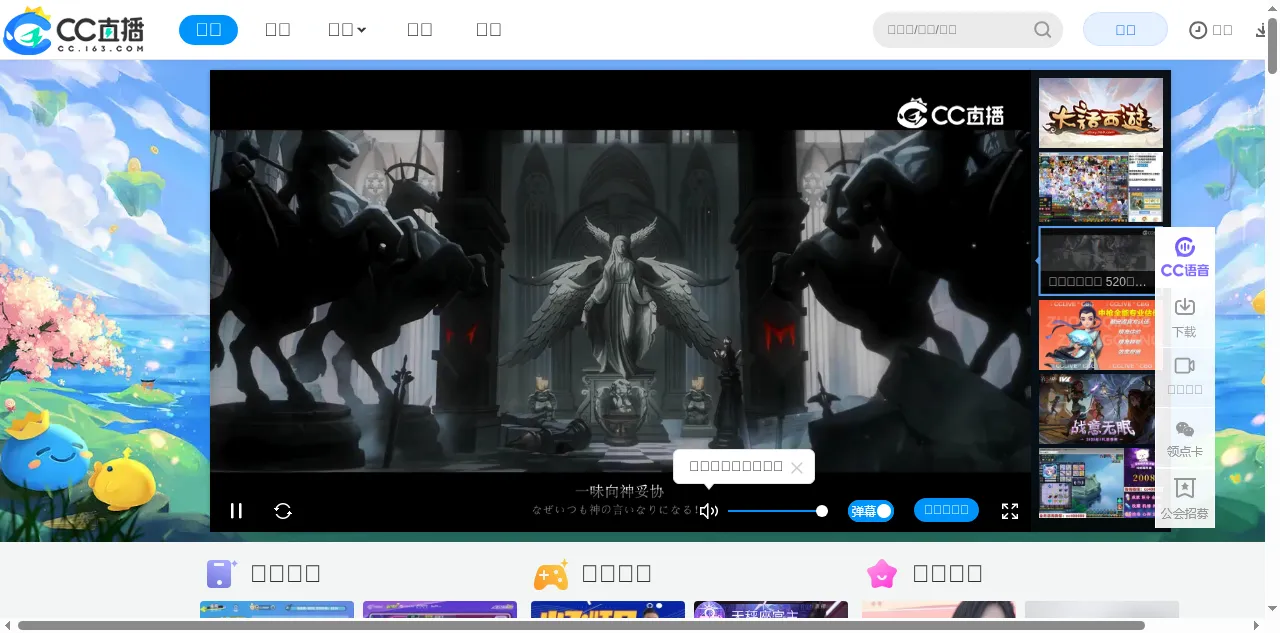Select the bottom playlist thumbnail showing 2008
Viewport: 1280px width, 633px height.
point(1097,483)
